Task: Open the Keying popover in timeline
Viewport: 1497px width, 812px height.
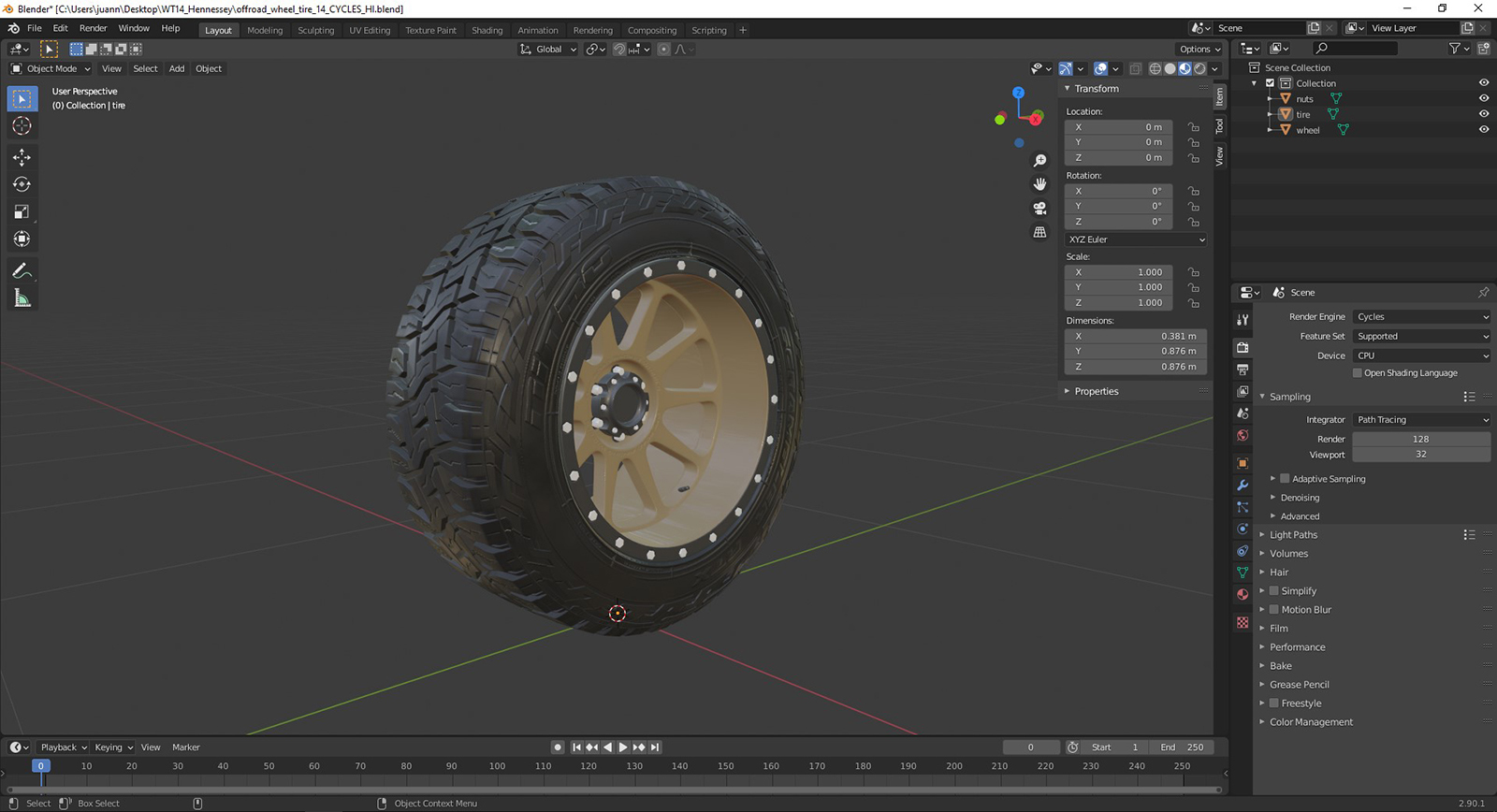Action: point(113,747)
